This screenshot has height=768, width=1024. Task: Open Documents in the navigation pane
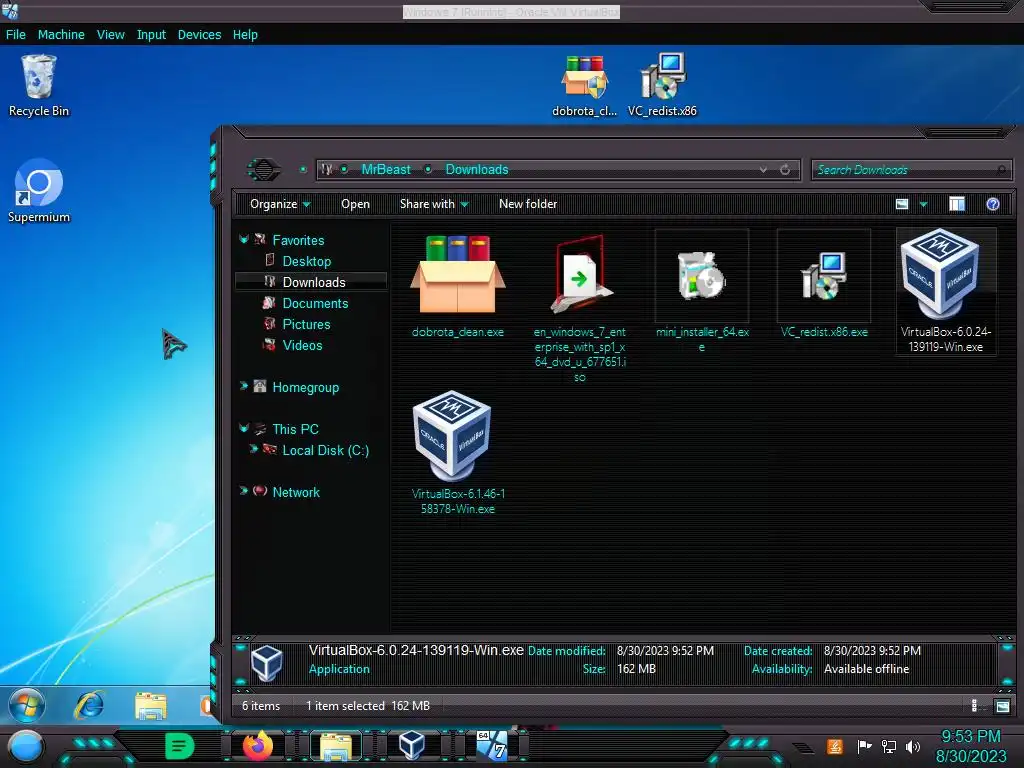point(315,303)
